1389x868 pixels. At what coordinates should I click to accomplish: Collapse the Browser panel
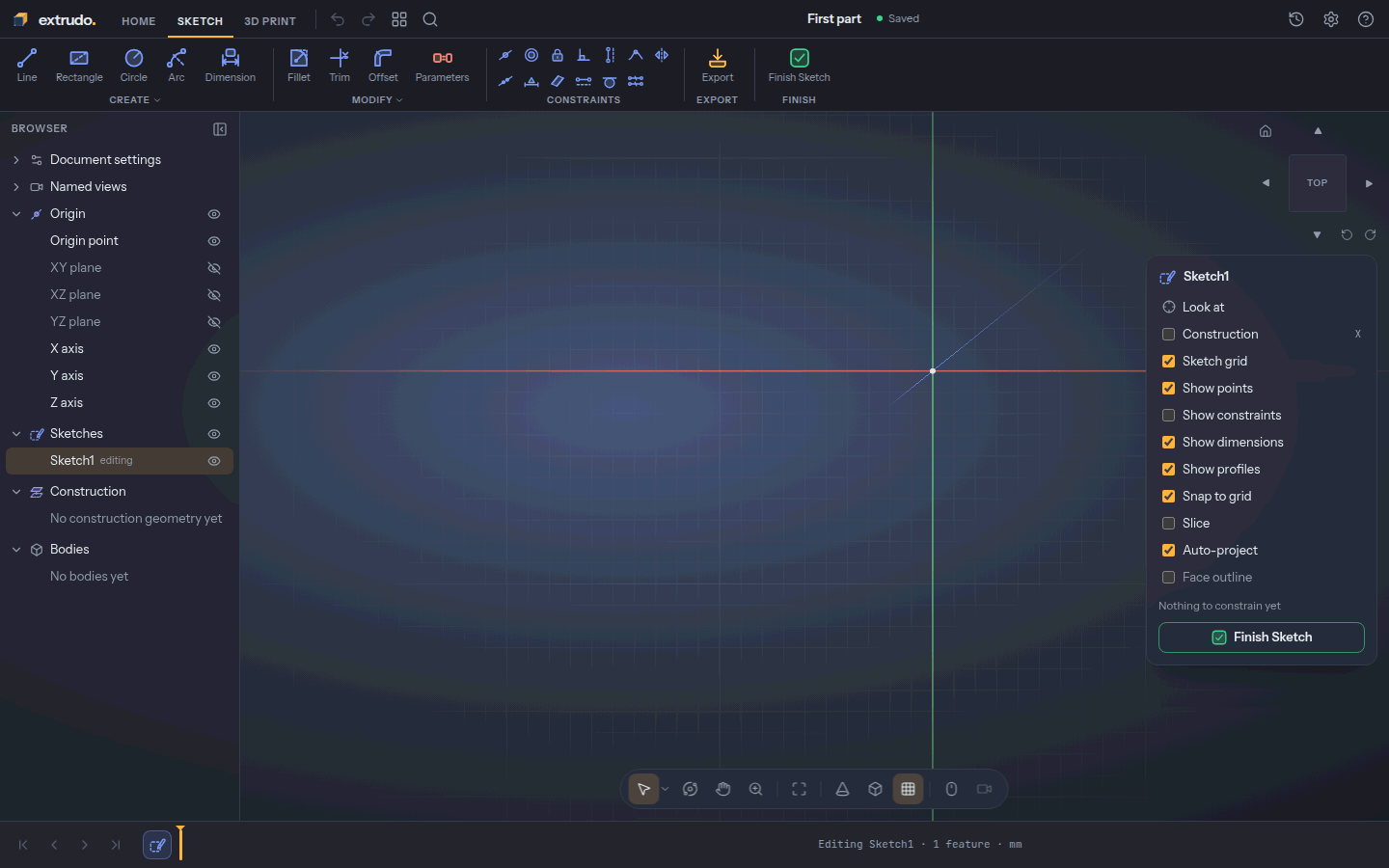(220, 129)
